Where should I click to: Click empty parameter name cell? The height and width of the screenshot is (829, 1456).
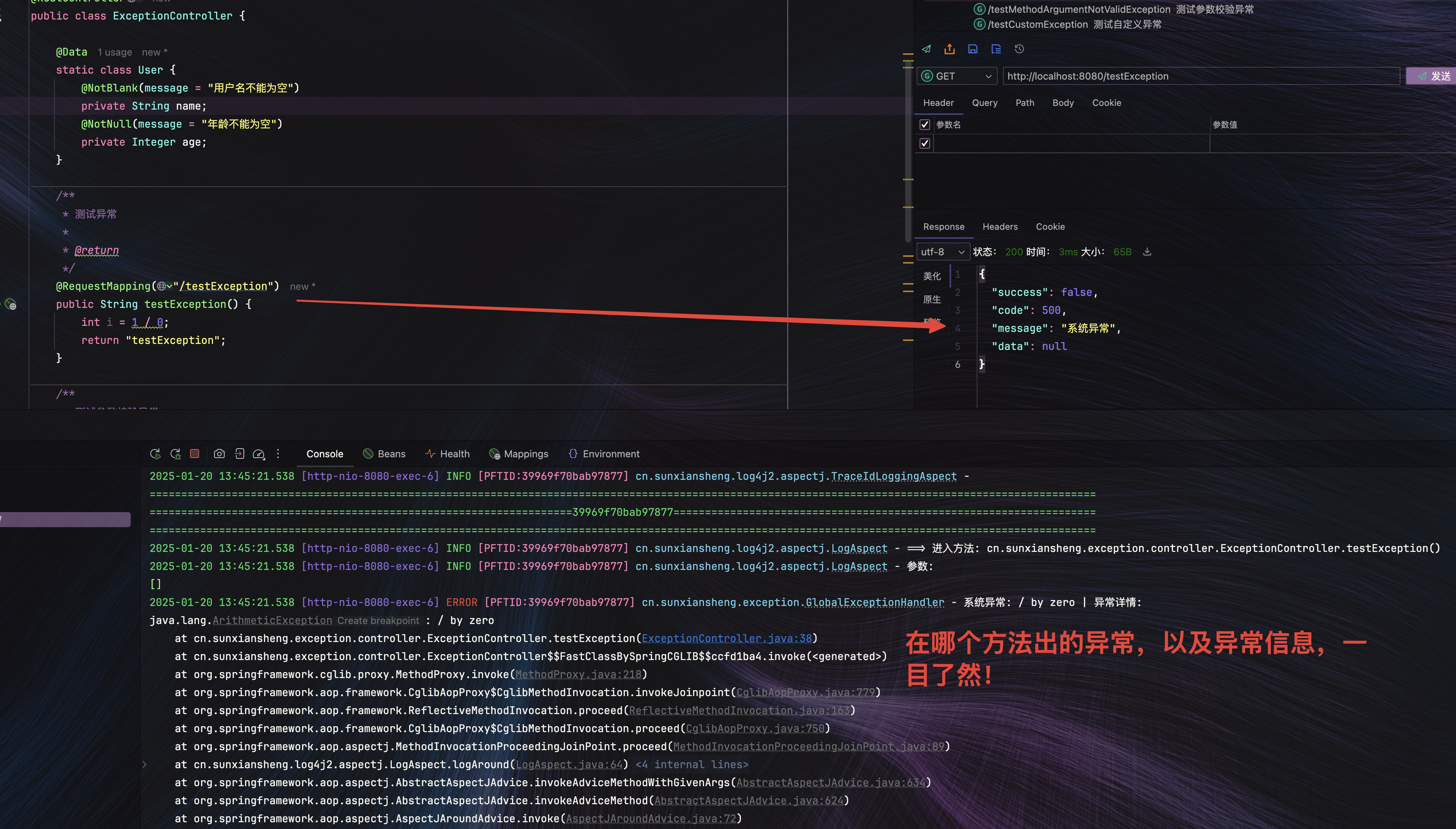[1071, 143]
